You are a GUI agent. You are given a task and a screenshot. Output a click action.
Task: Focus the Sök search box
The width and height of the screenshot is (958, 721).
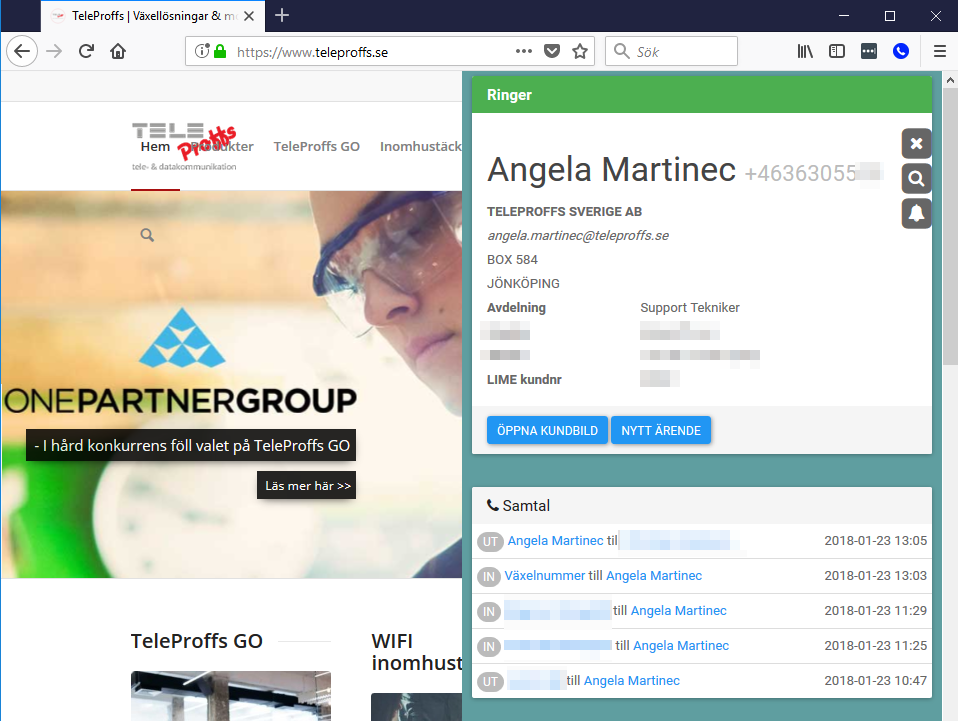click(x=671, y=51)
